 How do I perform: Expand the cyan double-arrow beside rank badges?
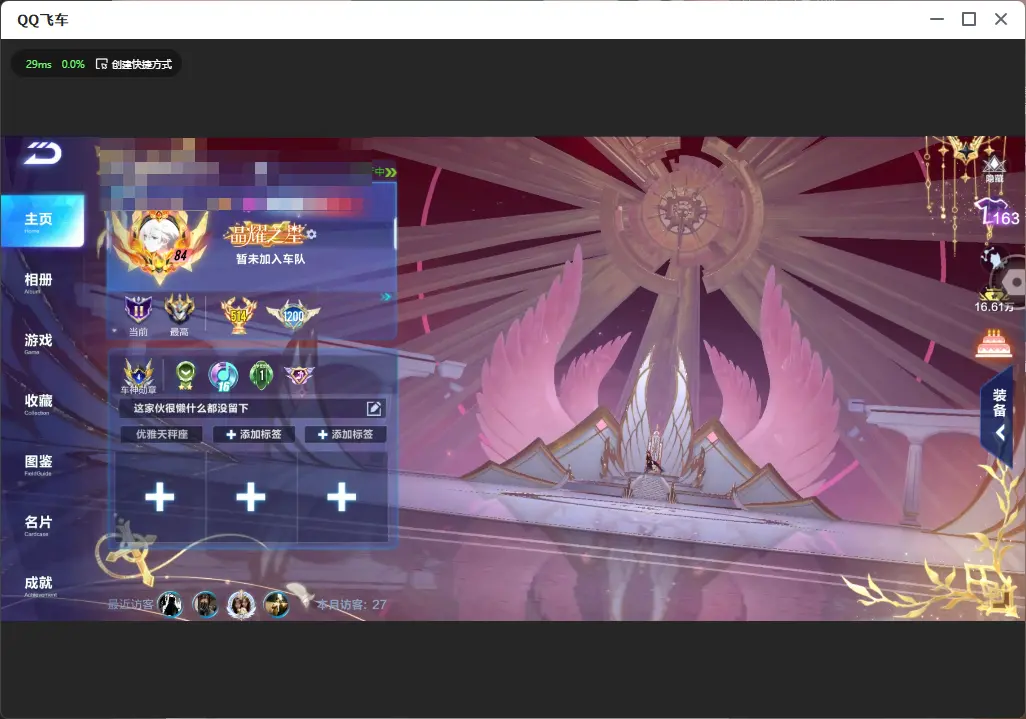(x=386, y=297)
